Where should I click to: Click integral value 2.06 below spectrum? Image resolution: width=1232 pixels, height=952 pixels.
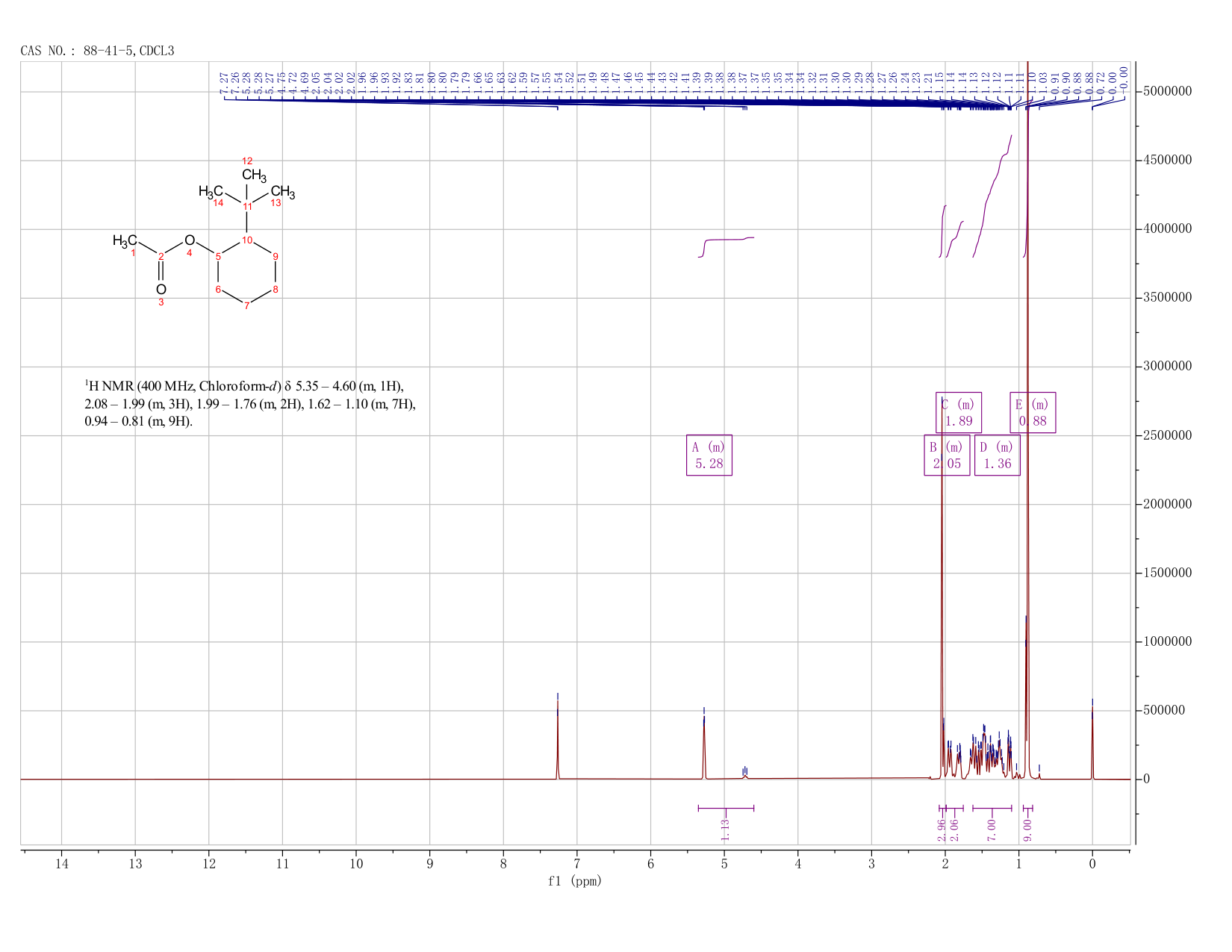tap(953, 829)
